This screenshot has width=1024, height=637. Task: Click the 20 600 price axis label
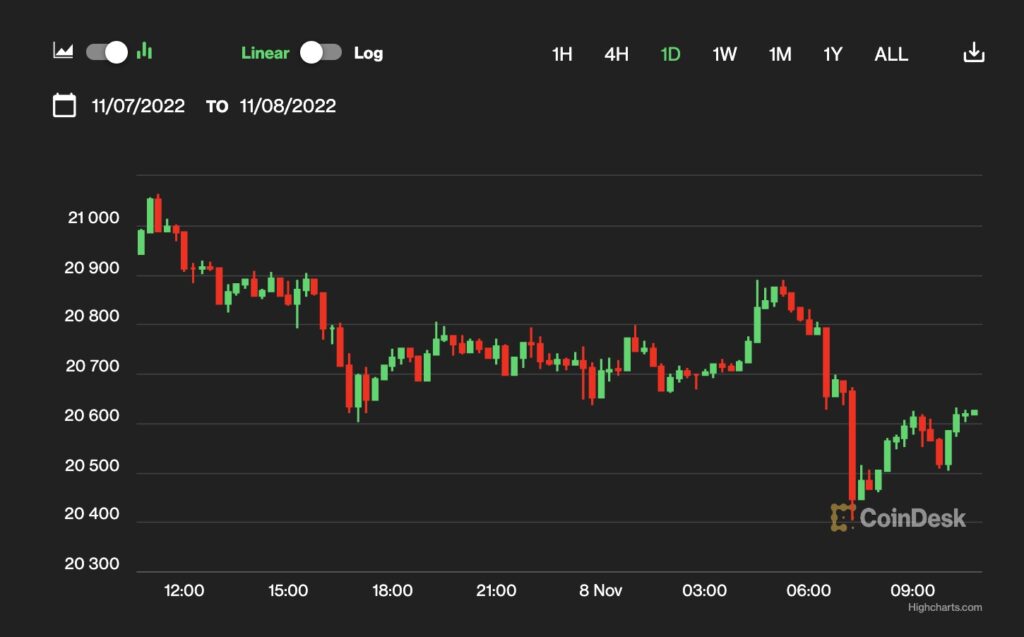[x=92, y=416]
